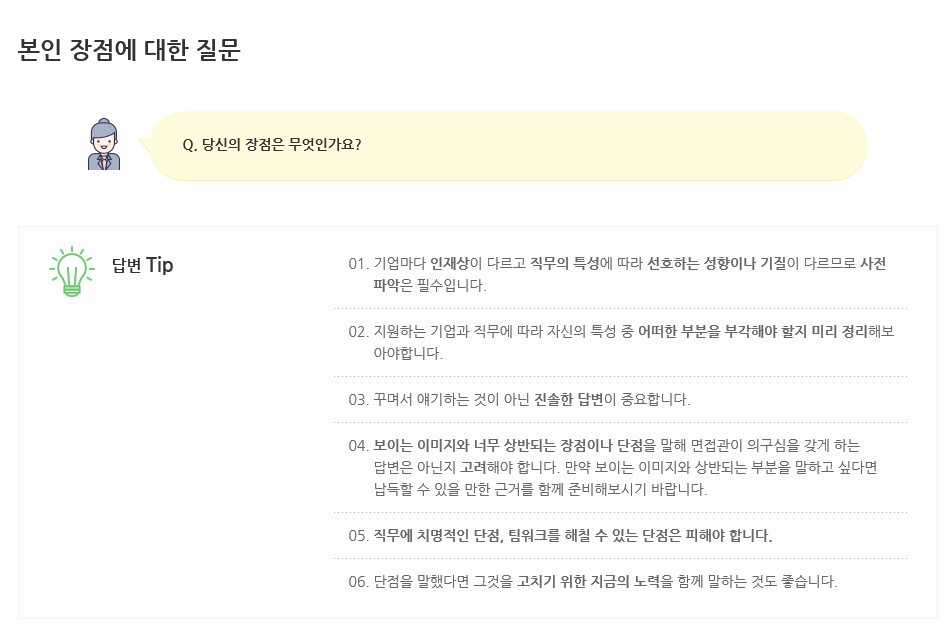Click the question bubble 당신의 장점은 무엇인가요?

click(x=506, y=146)
